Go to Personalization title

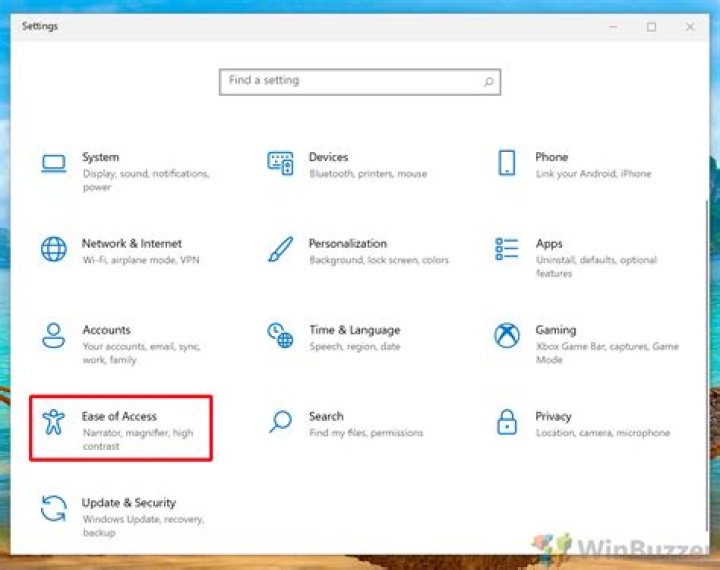tap(348, 243)
